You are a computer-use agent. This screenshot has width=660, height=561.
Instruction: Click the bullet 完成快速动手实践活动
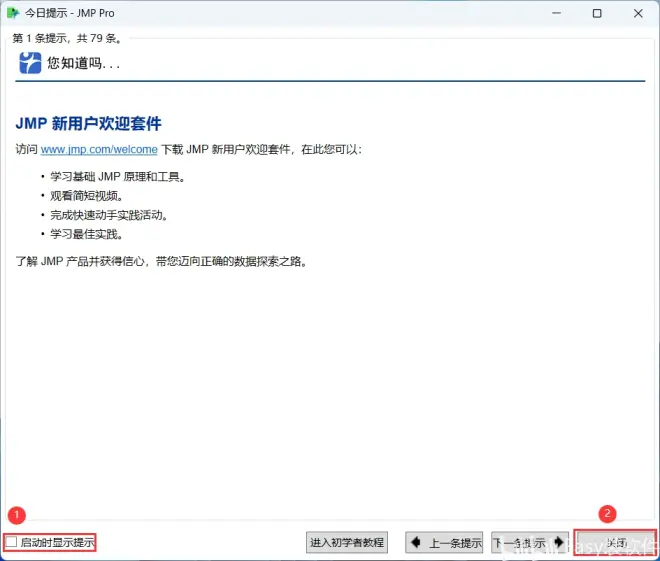[x=109, y=215]
